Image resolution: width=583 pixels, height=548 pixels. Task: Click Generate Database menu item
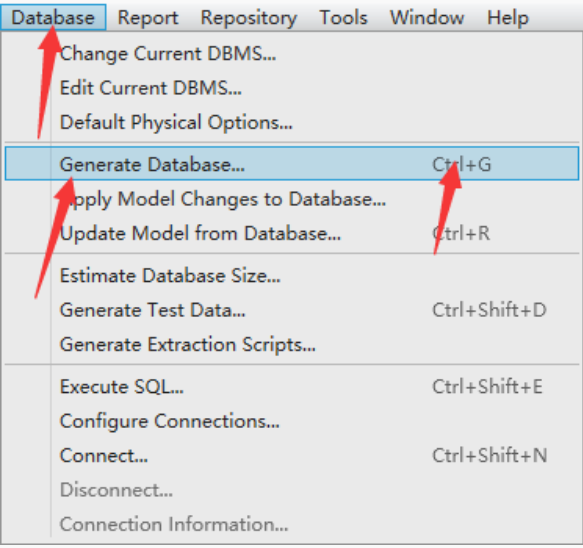coord(292,164)
